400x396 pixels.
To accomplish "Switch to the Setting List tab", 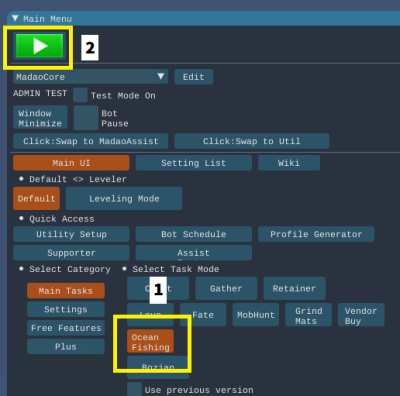I will [x=194, y=163].
